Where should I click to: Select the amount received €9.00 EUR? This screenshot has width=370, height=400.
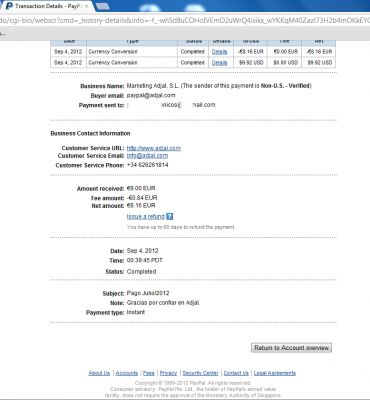(141, 188)
